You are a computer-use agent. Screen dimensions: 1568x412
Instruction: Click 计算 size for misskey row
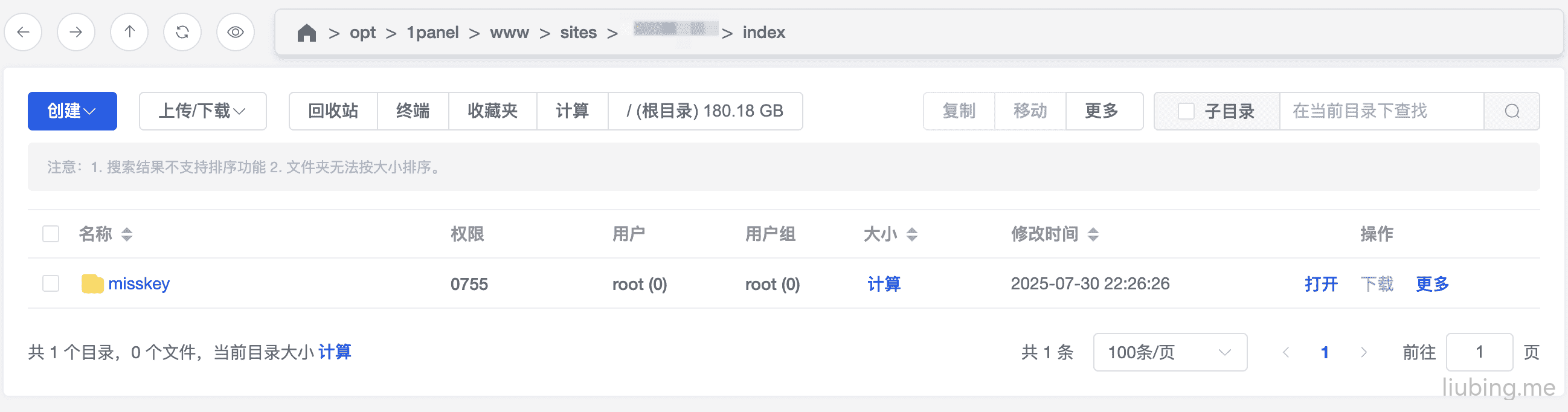coord(884,284)
